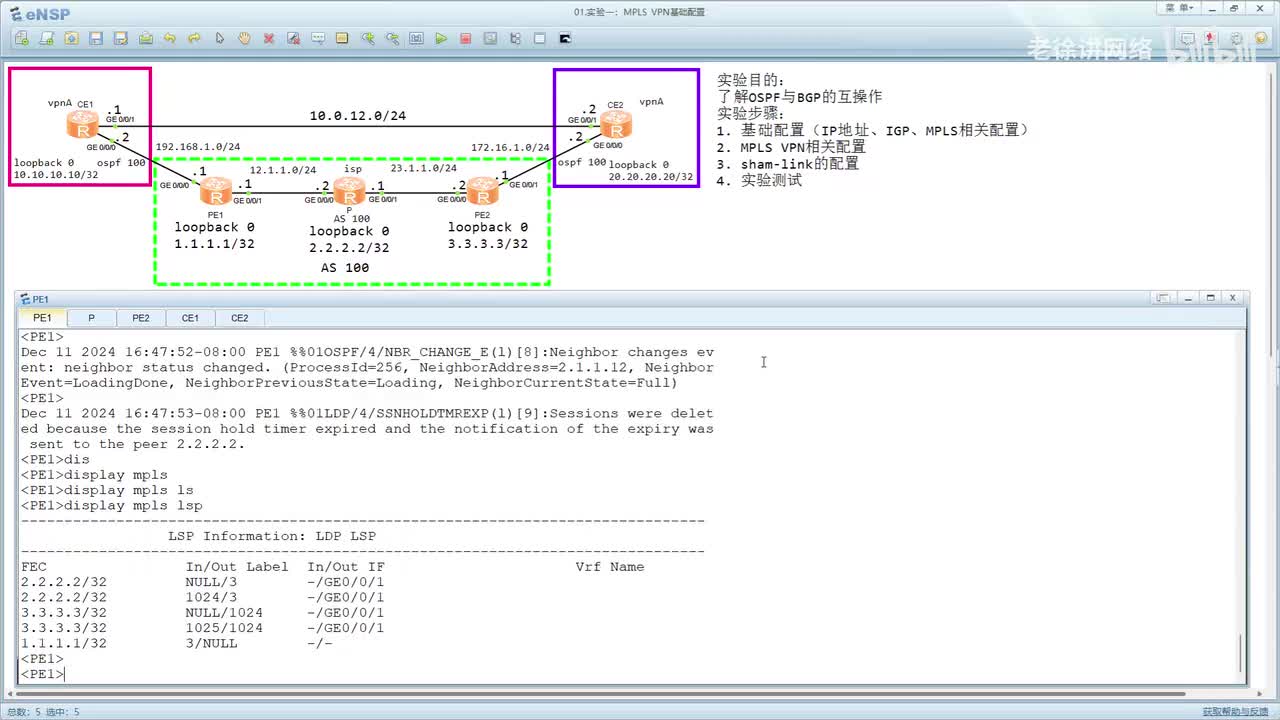The image size is (1280, 720).
Task: Select the hand pan tool
Action: coord(244,39)
